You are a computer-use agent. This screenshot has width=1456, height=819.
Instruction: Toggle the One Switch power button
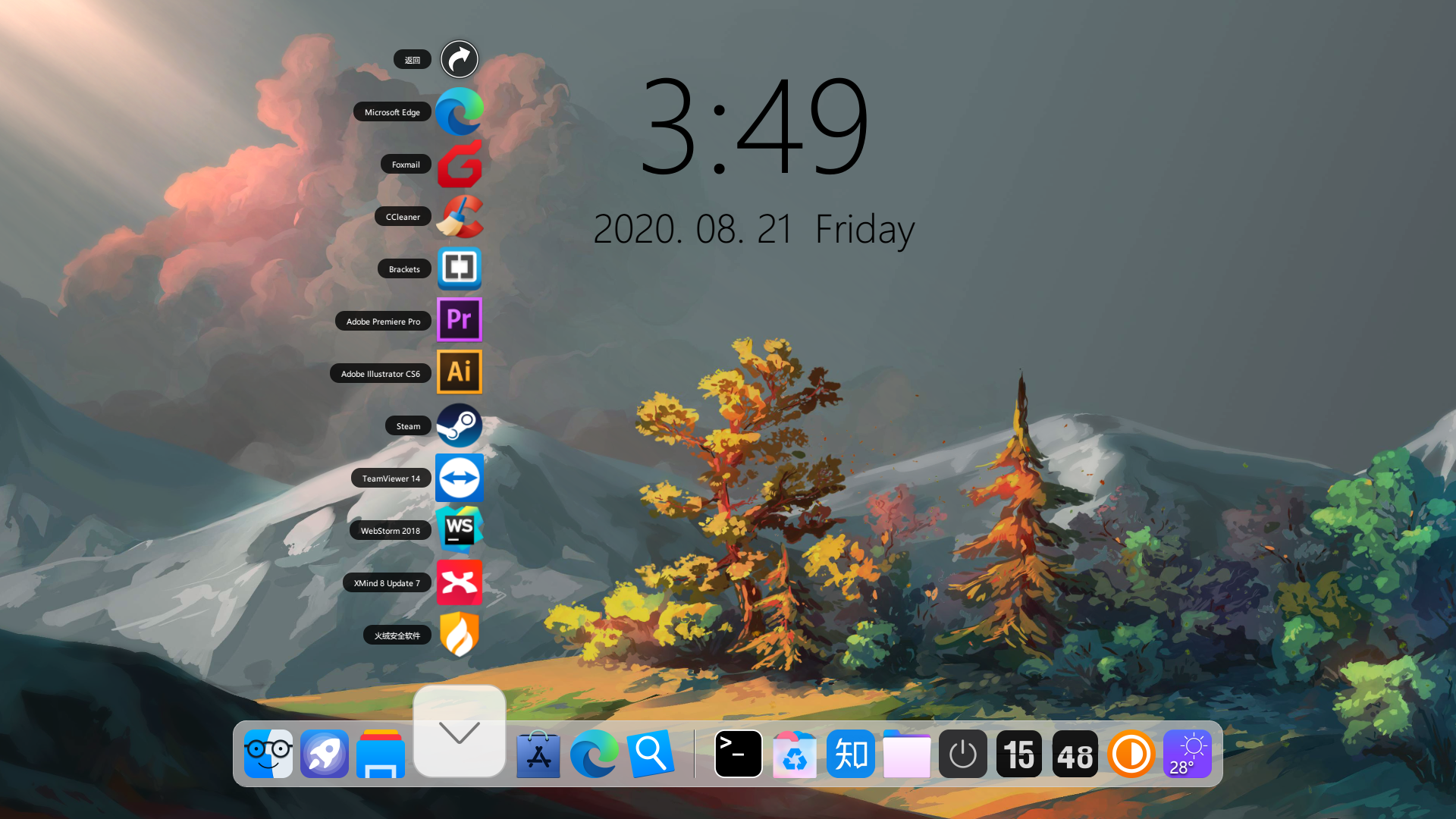pyautogui.click(x=963, y=753)
